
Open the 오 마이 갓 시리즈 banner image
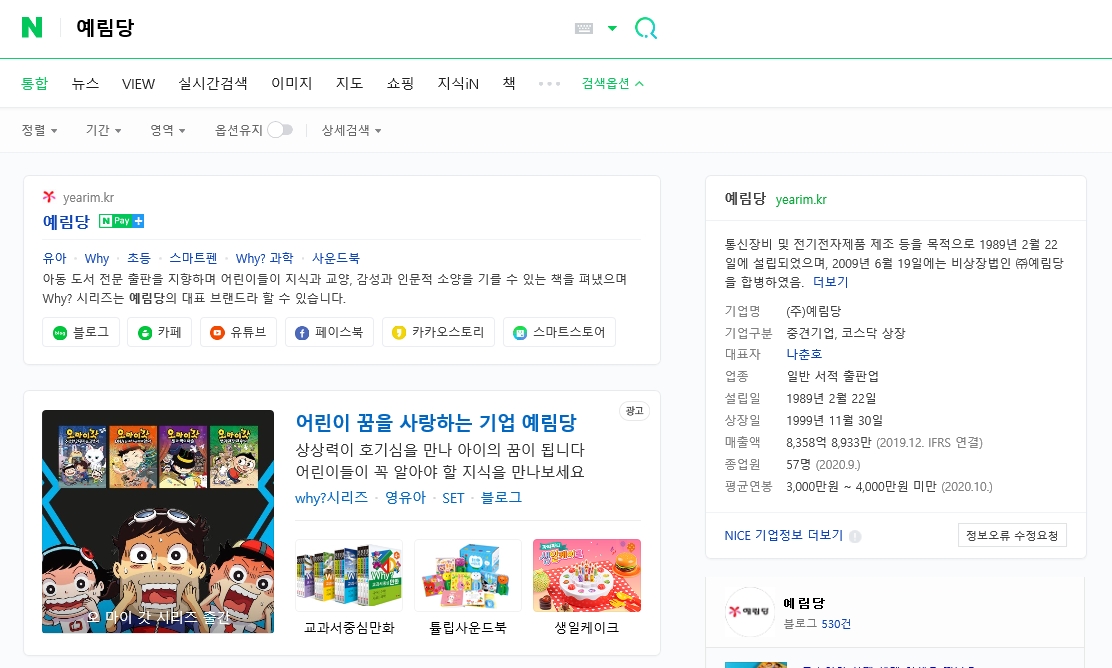coord(158,521)
